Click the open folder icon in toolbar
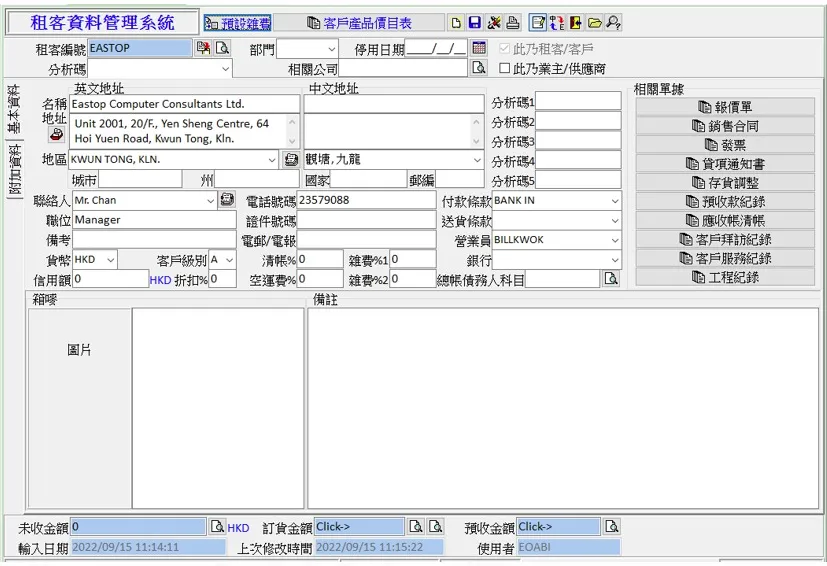This screenshot has height=566, width=827. pyautogui.click(x=594, y=23)
